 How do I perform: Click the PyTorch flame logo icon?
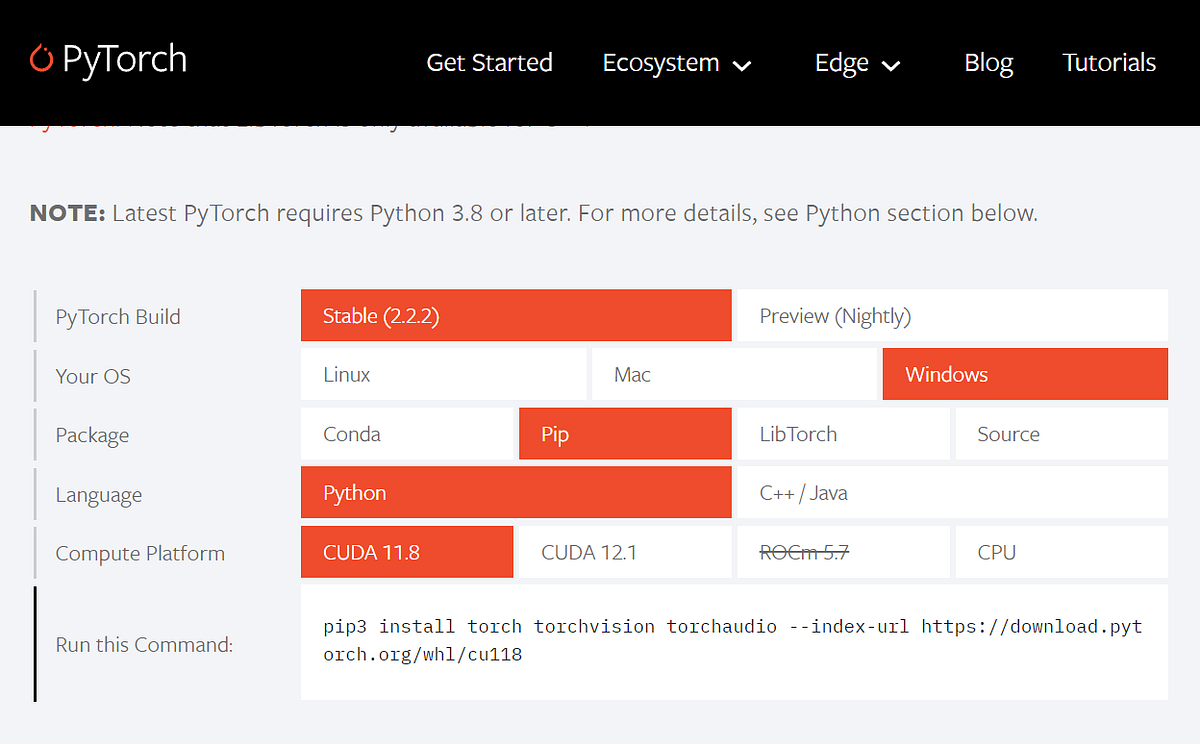coord(41,59)
